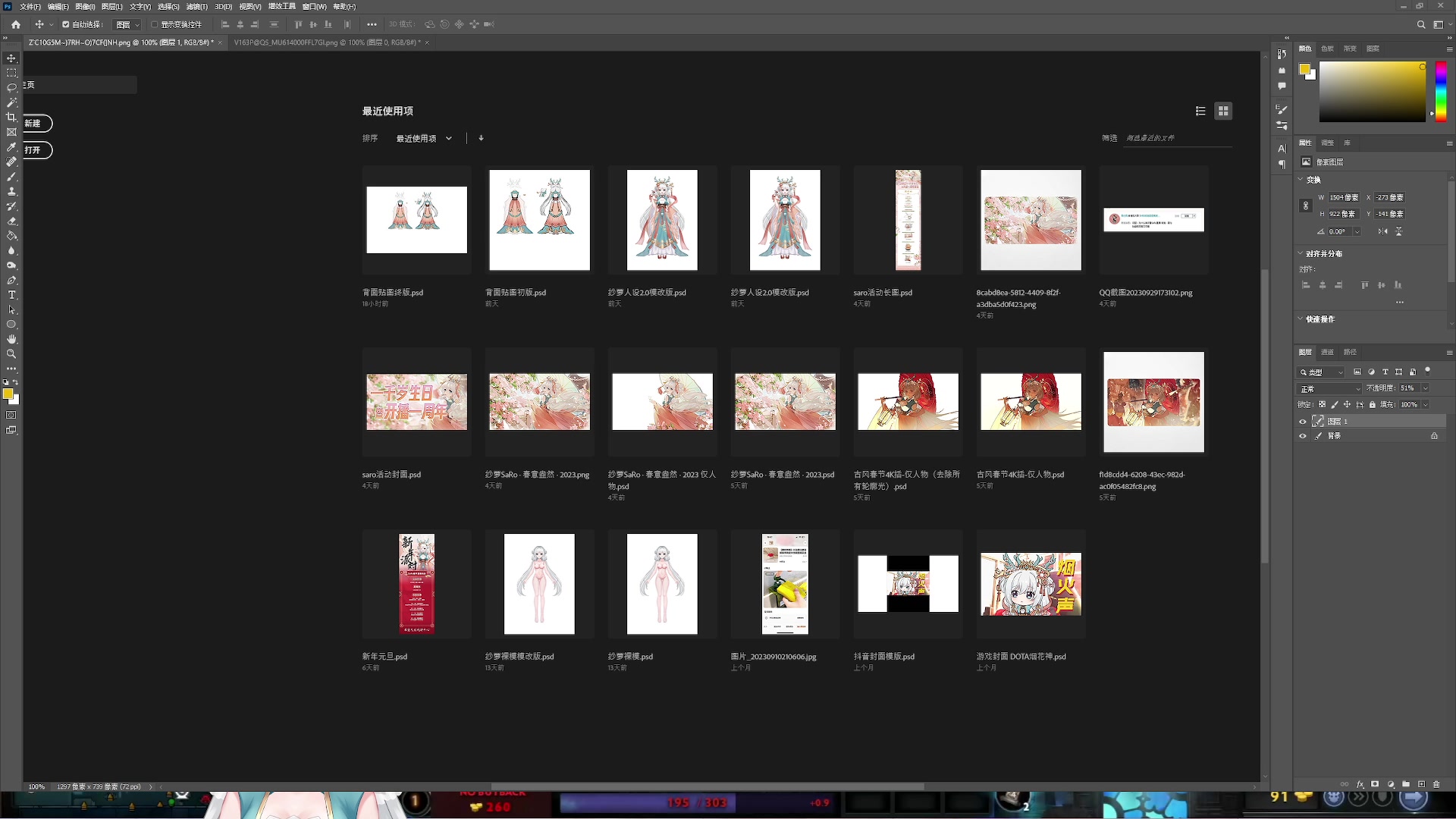Screen dimensions: 1456x819
Task: Select the Crop tool
Action: [11, 118]
